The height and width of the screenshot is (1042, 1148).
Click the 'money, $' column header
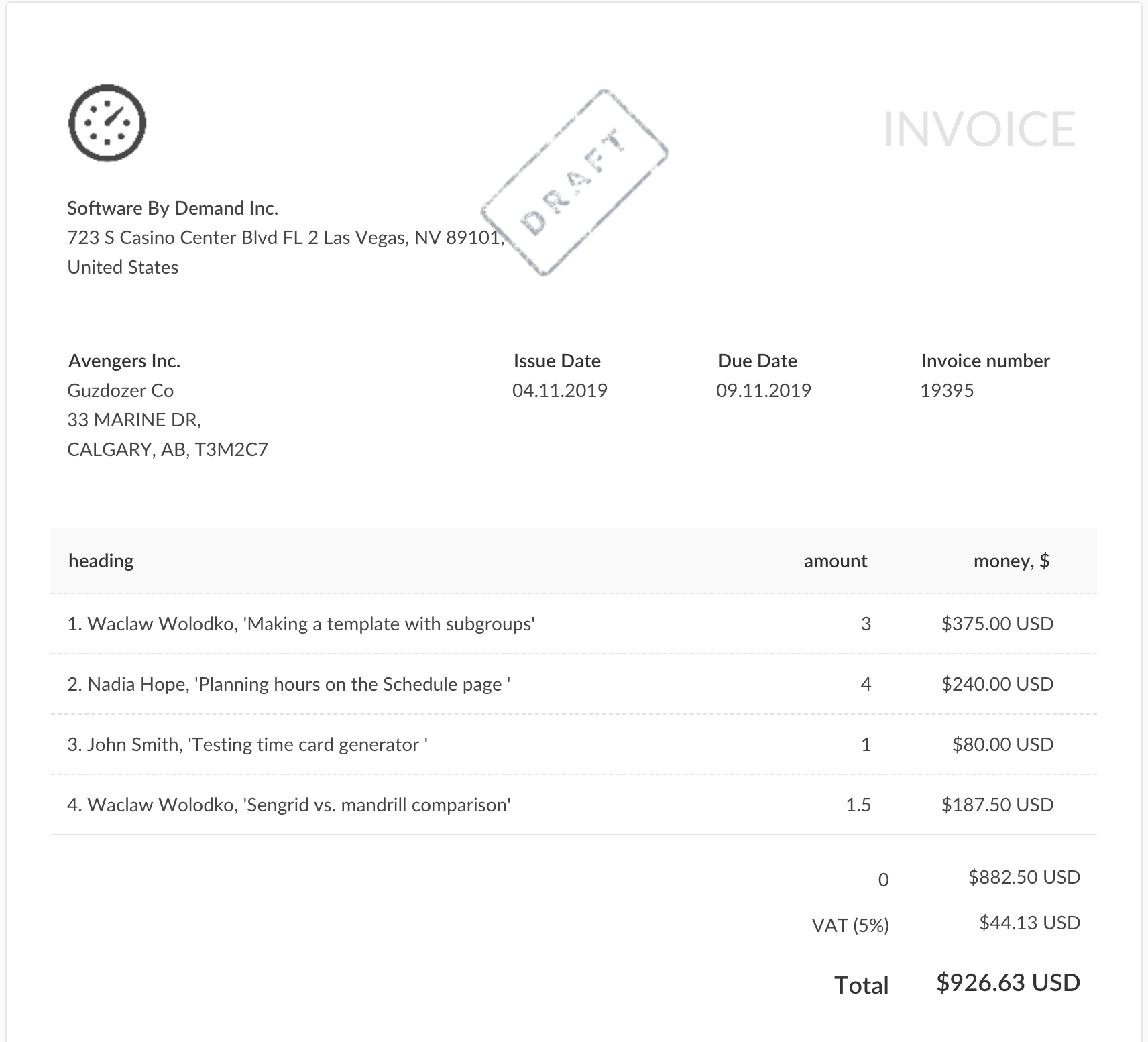(x=1011, y=561)
